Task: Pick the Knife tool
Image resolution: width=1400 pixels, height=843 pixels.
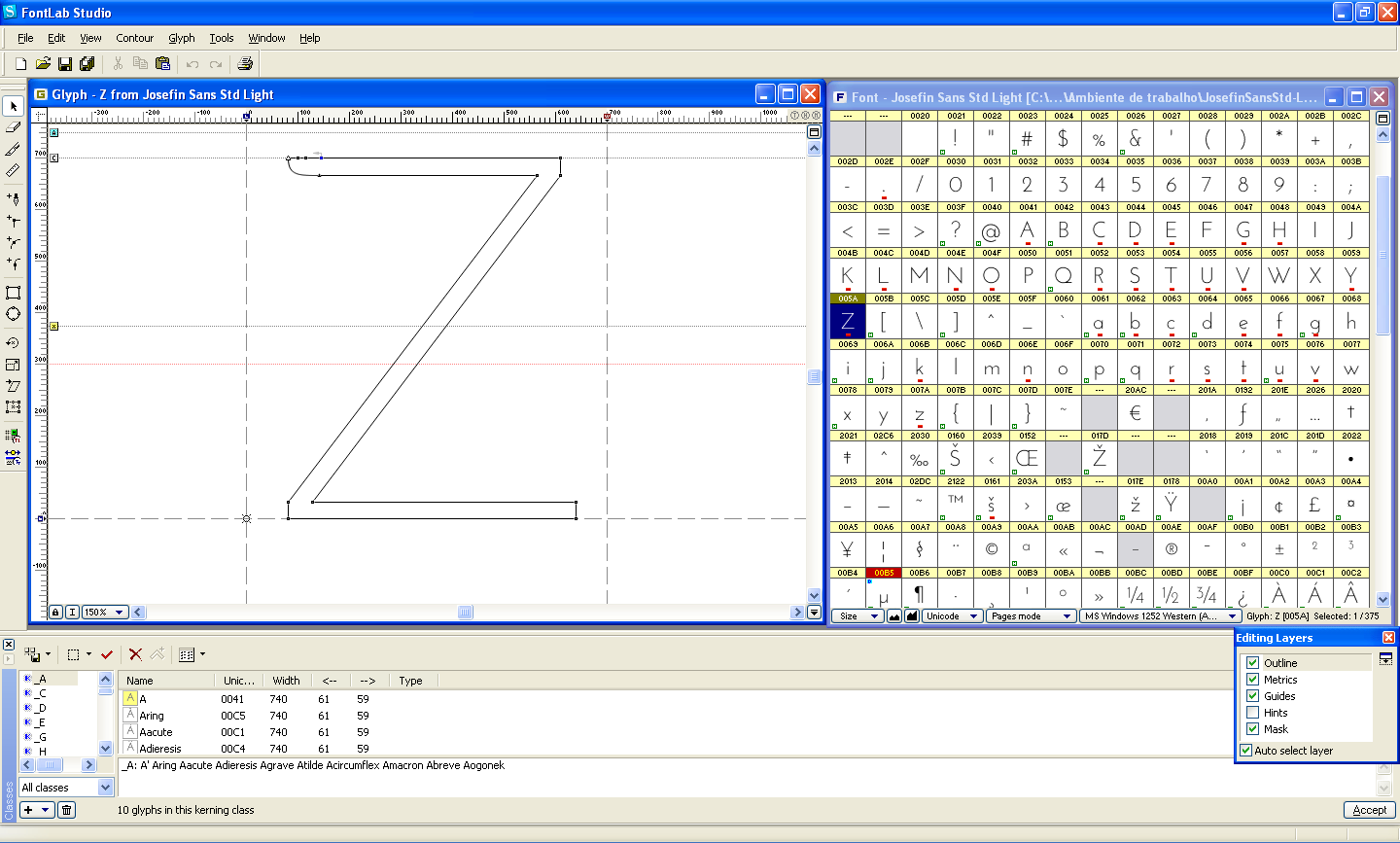Action: point(13,150)
